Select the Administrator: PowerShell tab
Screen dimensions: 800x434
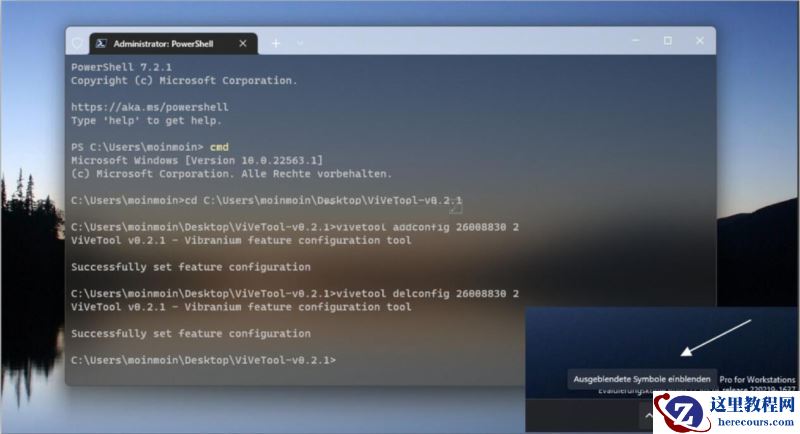[x=173, y=44]
